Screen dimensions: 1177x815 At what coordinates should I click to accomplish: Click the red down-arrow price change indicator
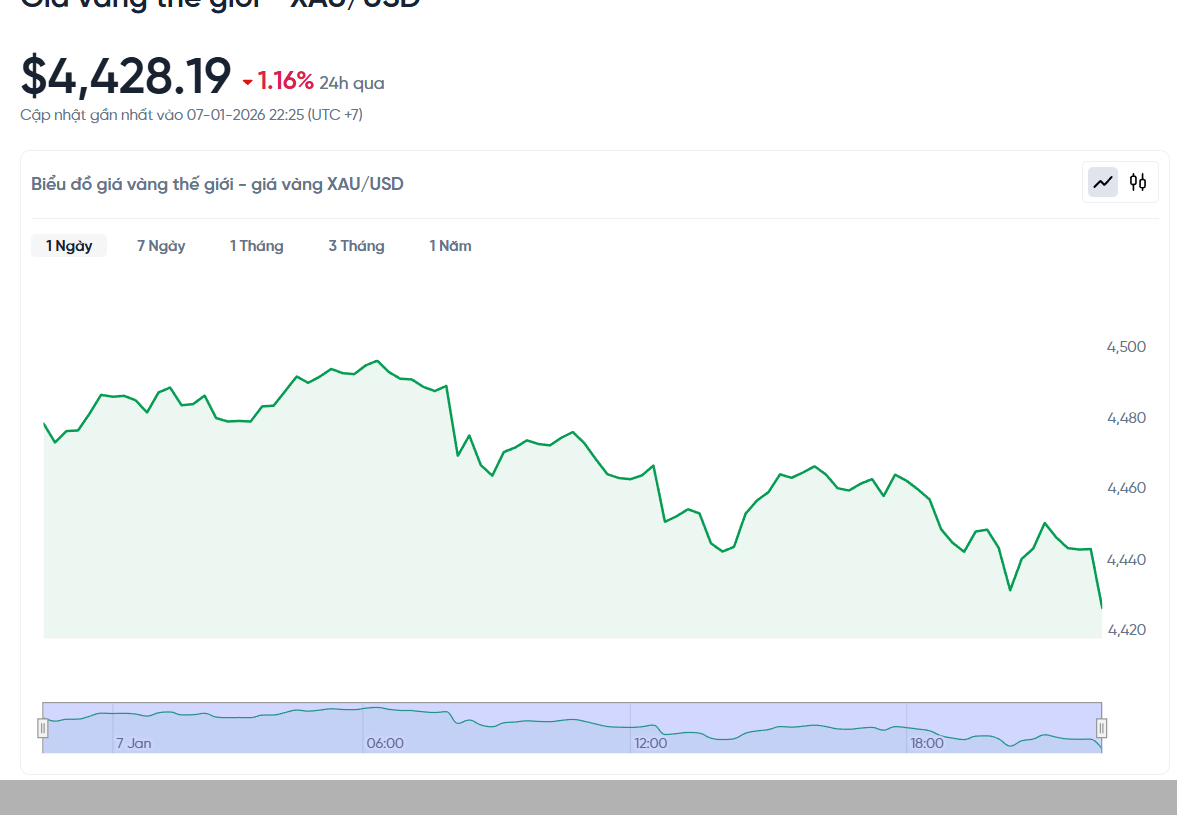tap(248, 82)
